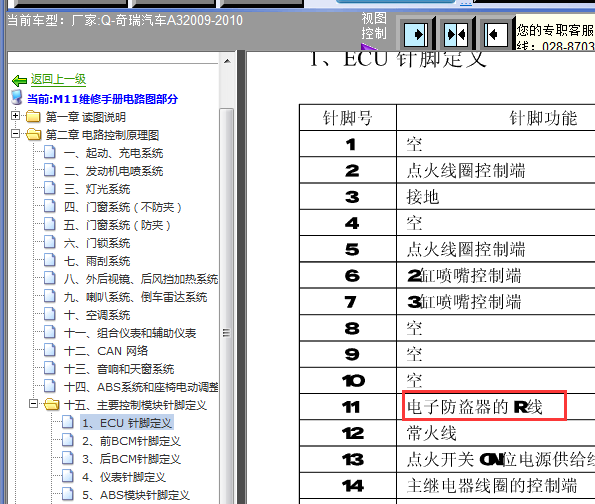Image resolution: width=595 pixels, height=504 pixels.
Task: Click the green back arrow icon
Action: click(19, 80)
